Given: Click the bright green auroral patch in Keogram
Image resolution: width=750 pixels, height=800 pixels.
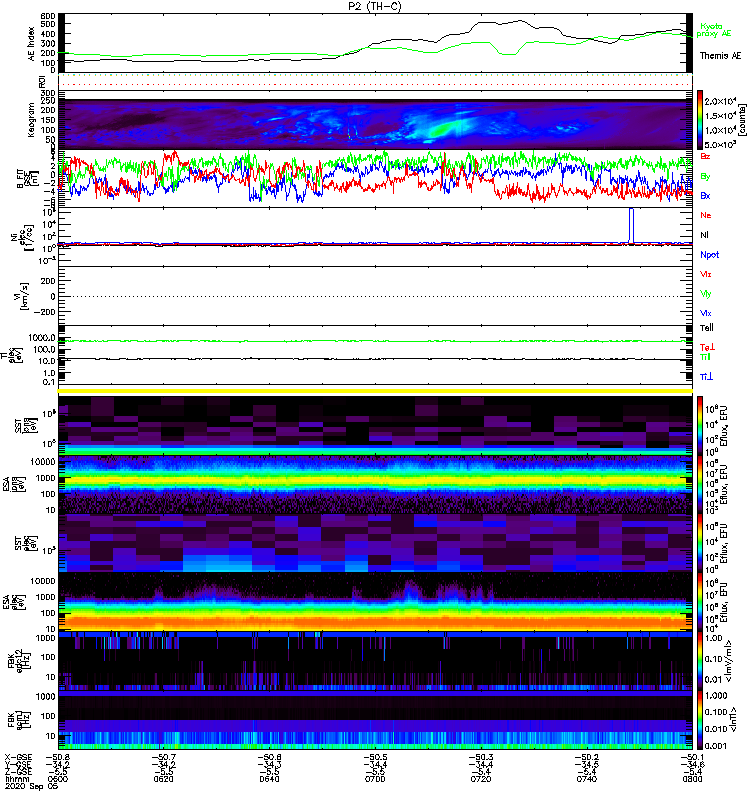Looking at the screenshot, I should pos(441,130).
